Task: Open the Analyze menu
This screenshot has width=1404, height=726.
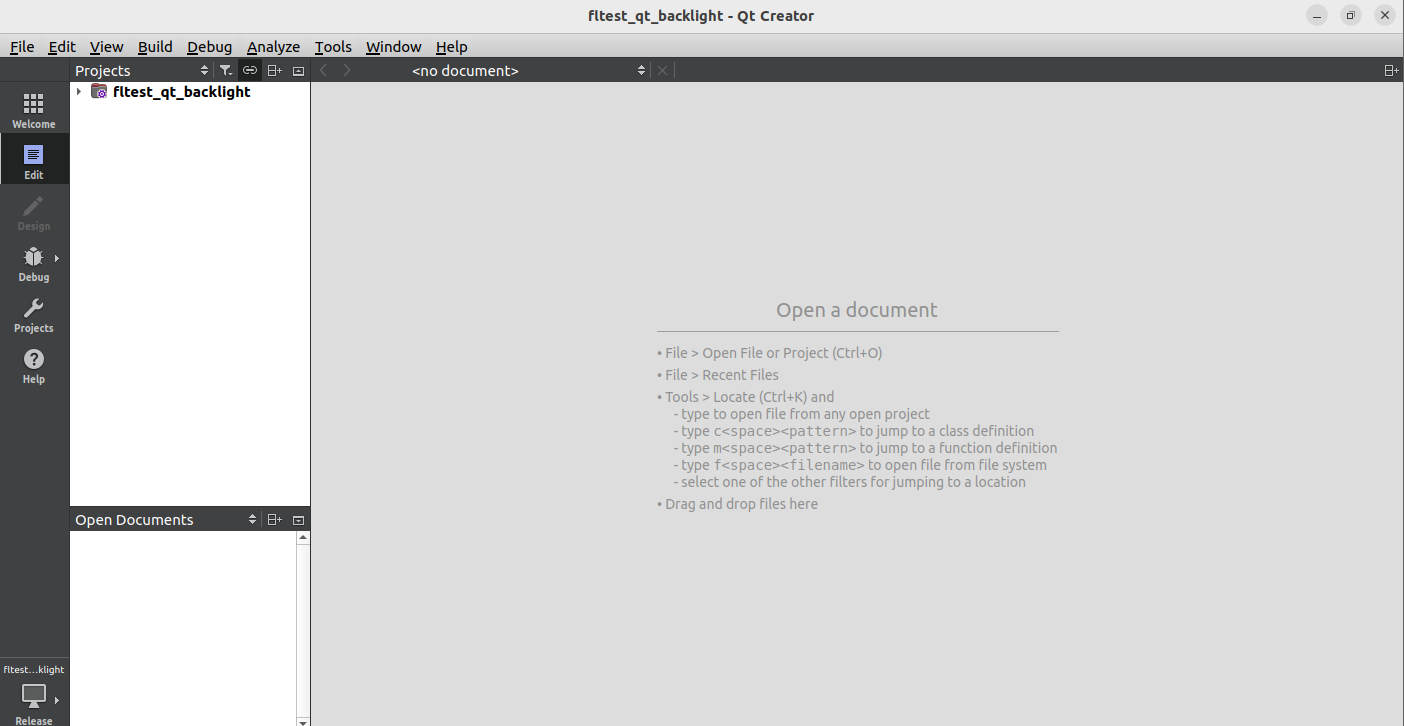Action: 273,47
